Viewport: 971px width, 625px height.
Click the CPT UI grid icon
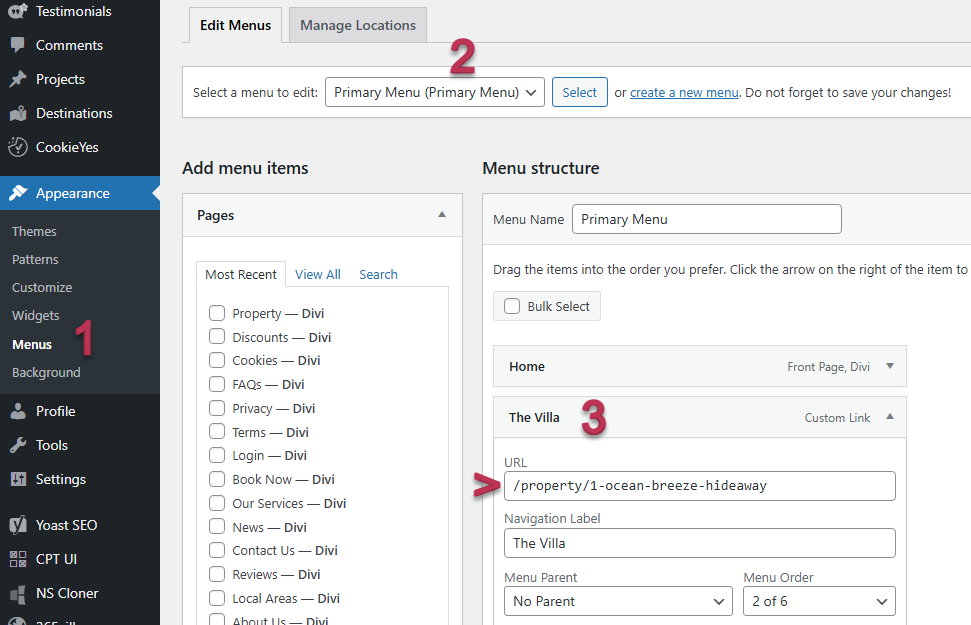click(x=17, y=559)
